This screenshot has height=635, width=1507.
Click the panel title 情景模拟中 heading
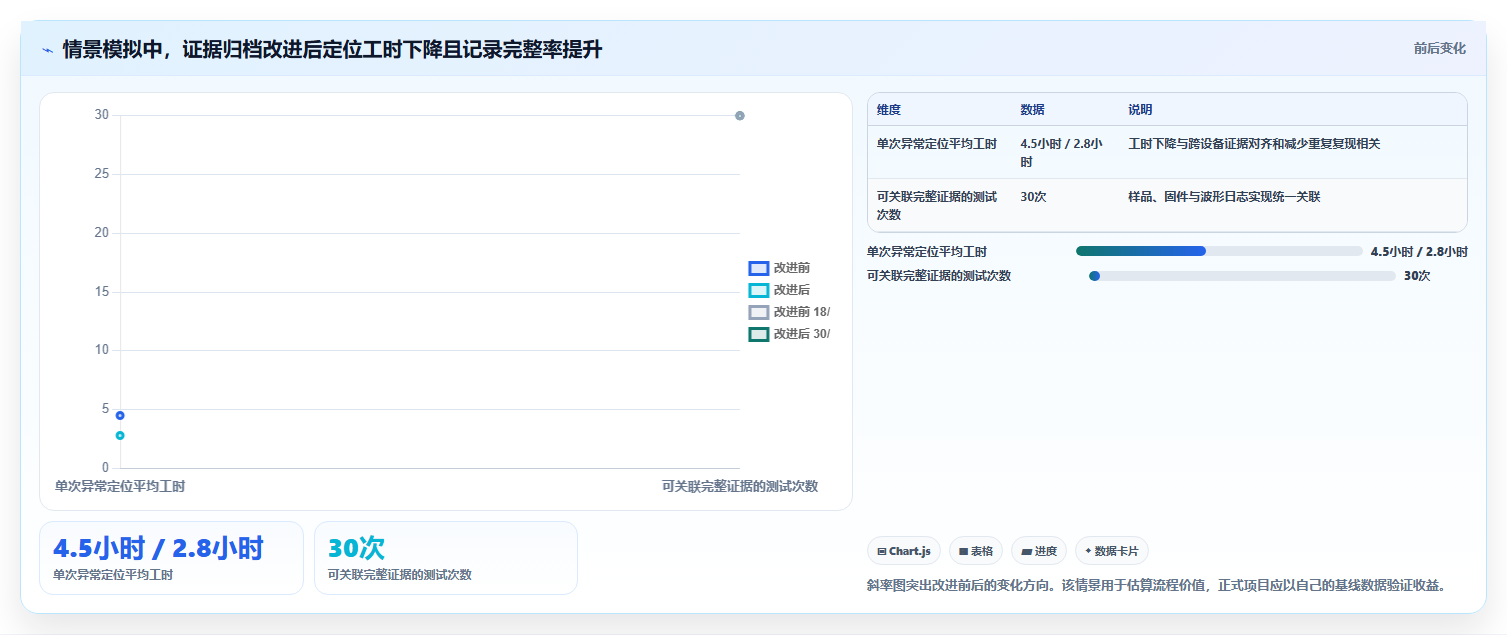point(332,49)
